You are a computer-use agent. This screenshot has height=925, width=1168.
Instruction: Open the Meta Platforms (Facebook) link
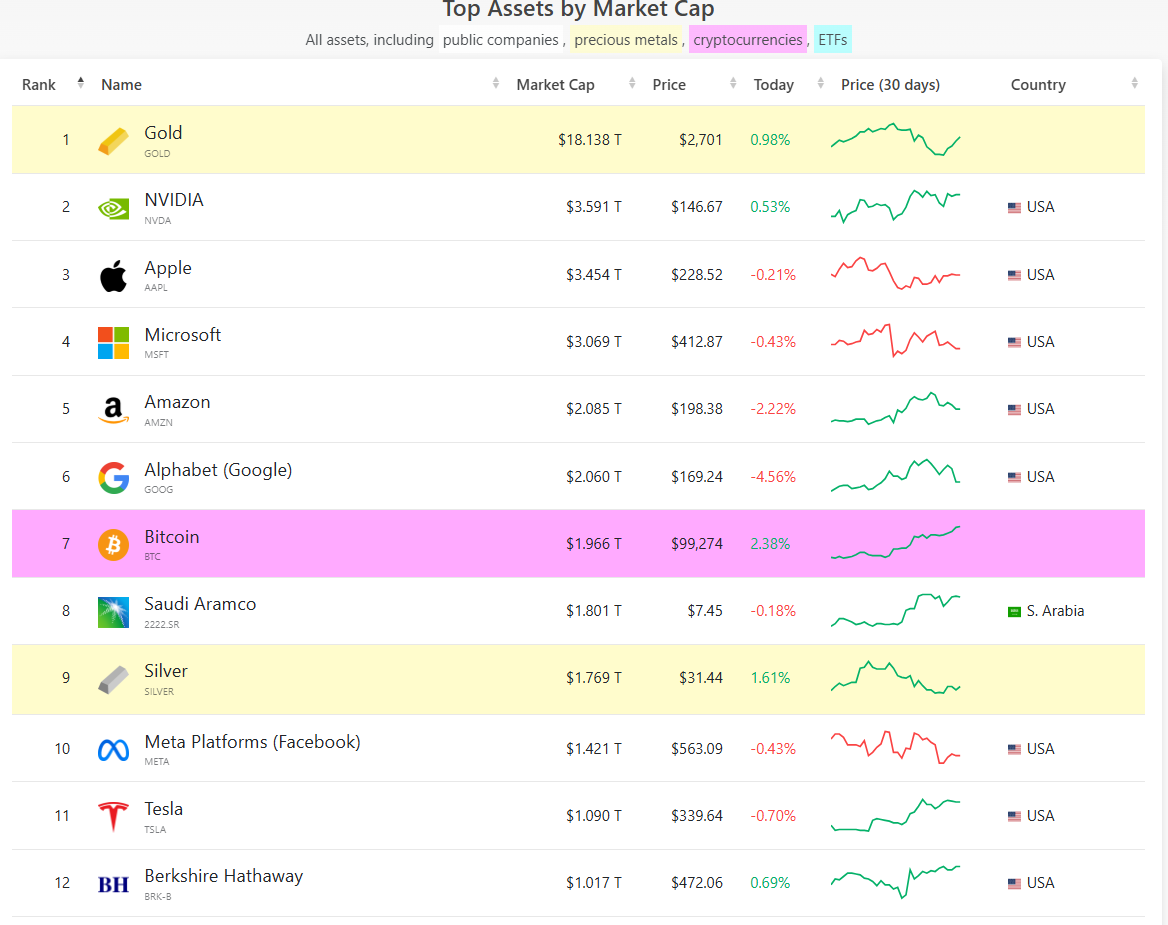(x=253, y=742)
